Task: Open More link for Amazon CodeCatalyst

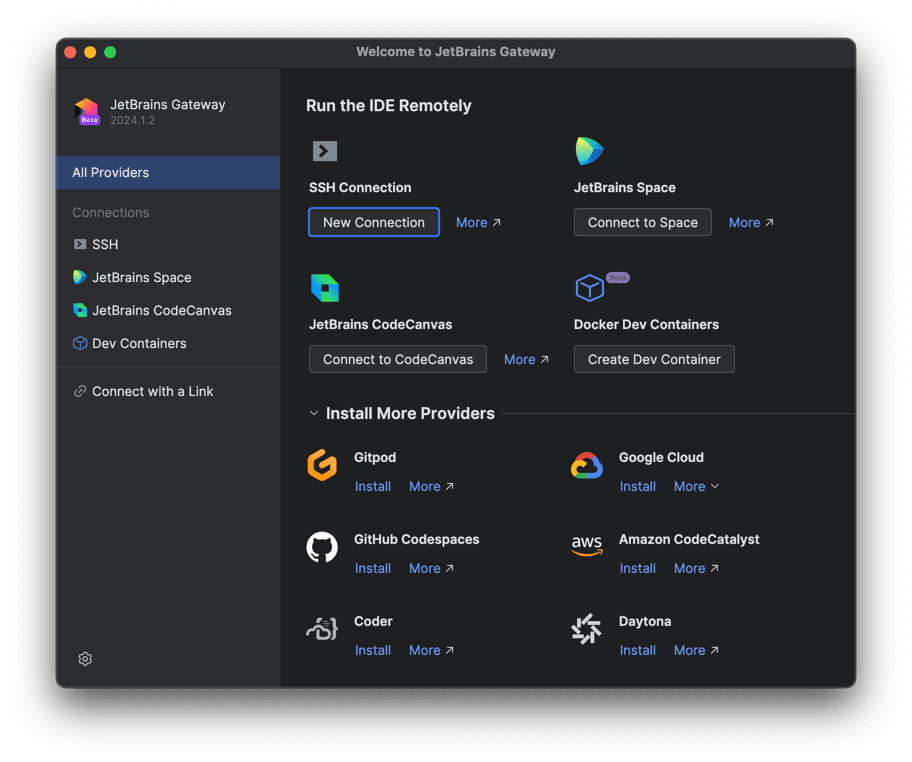Action: click(696, 568)
